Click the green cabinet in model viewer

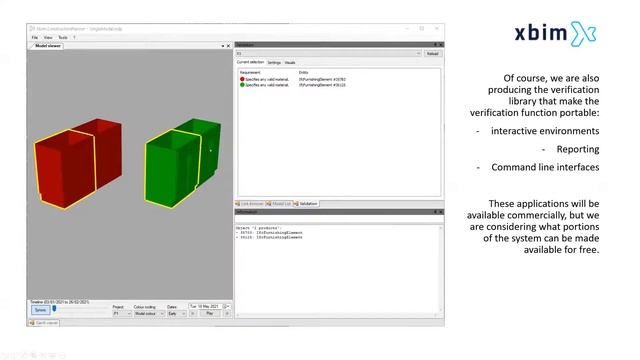click(x=182, y=162)
